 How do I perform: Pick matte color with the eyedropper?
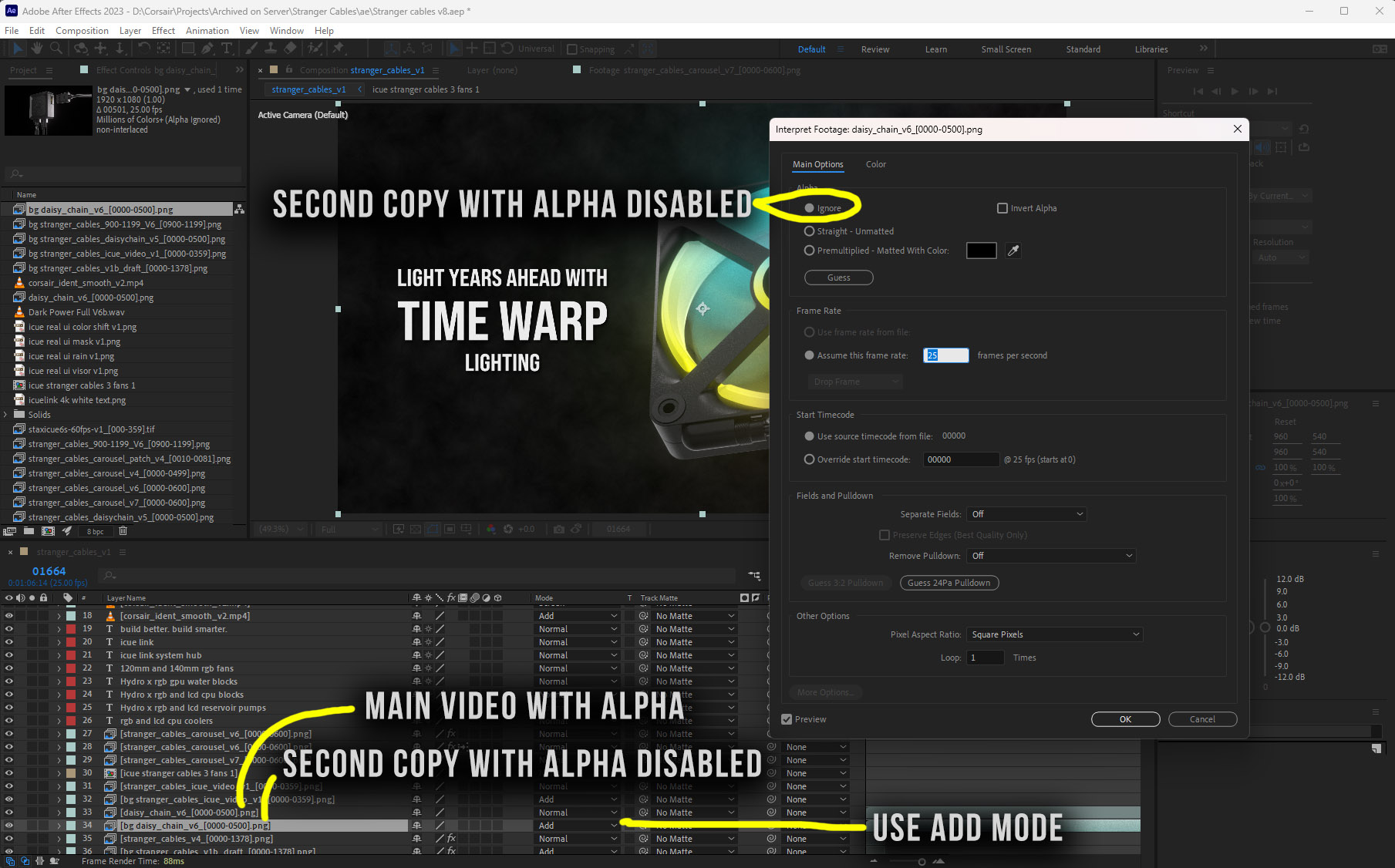pyautogui.click(x=1013, y=251)
